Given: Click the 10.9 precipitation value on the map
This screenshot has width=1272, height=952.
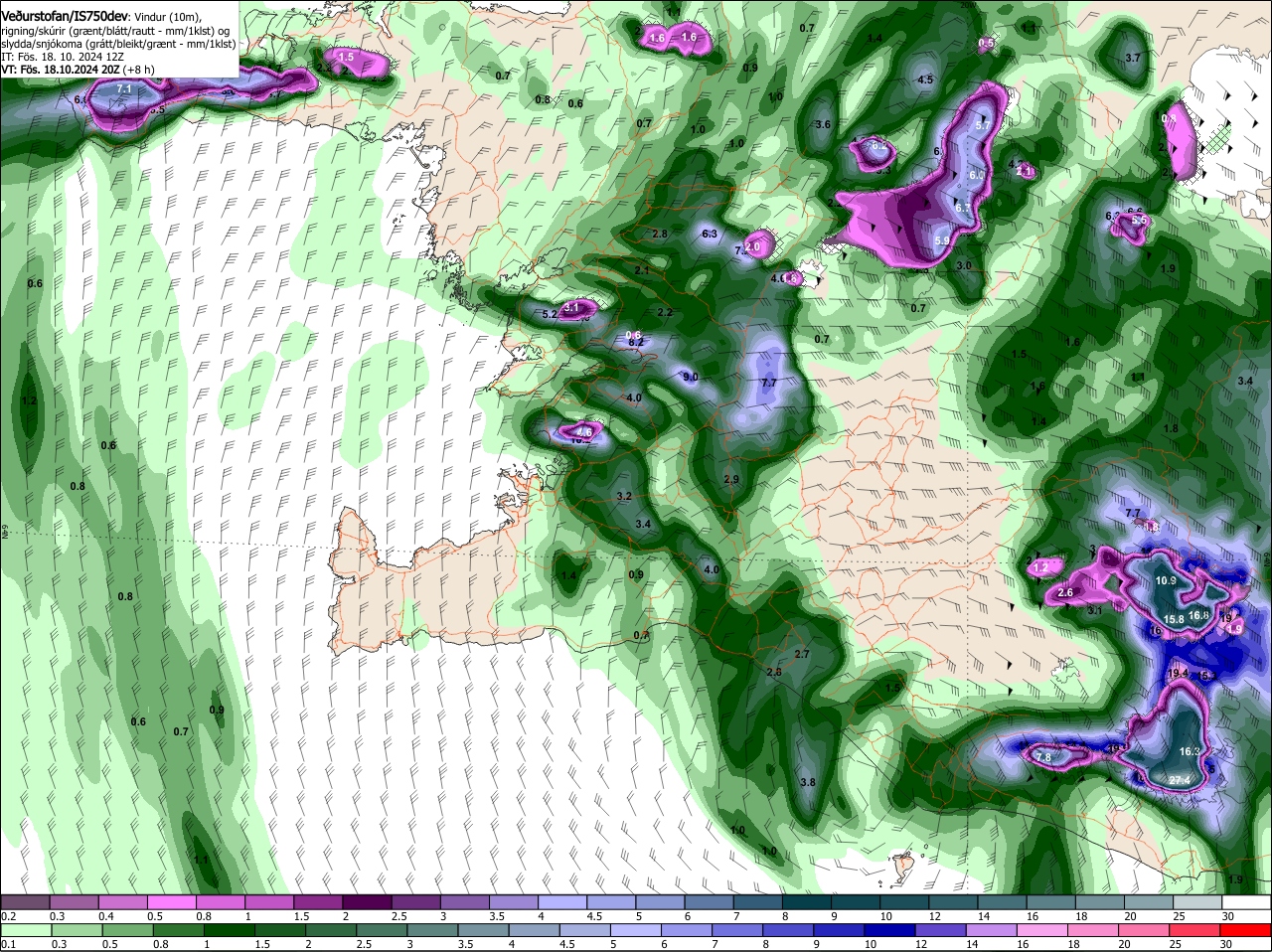Looking at the screenshot, I should 1166,580.
